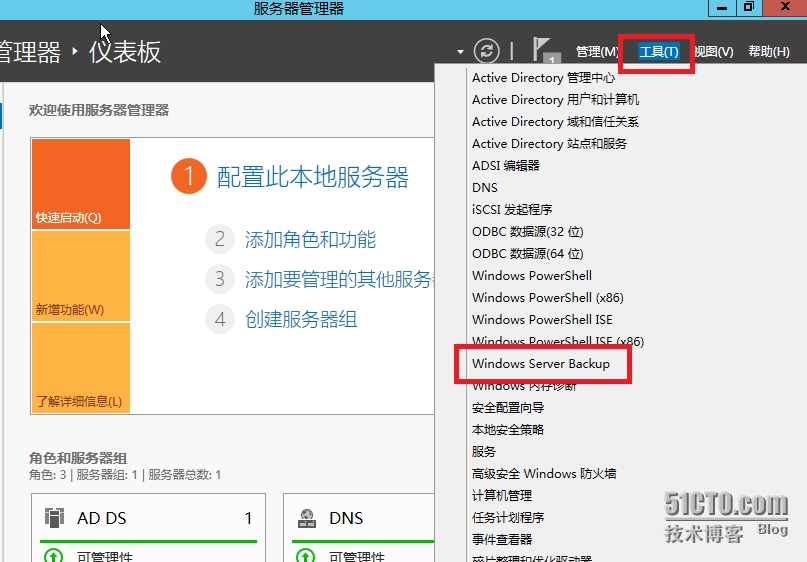Select Active Directory 管理中心
807x562 pixels.
coord(543,78)
